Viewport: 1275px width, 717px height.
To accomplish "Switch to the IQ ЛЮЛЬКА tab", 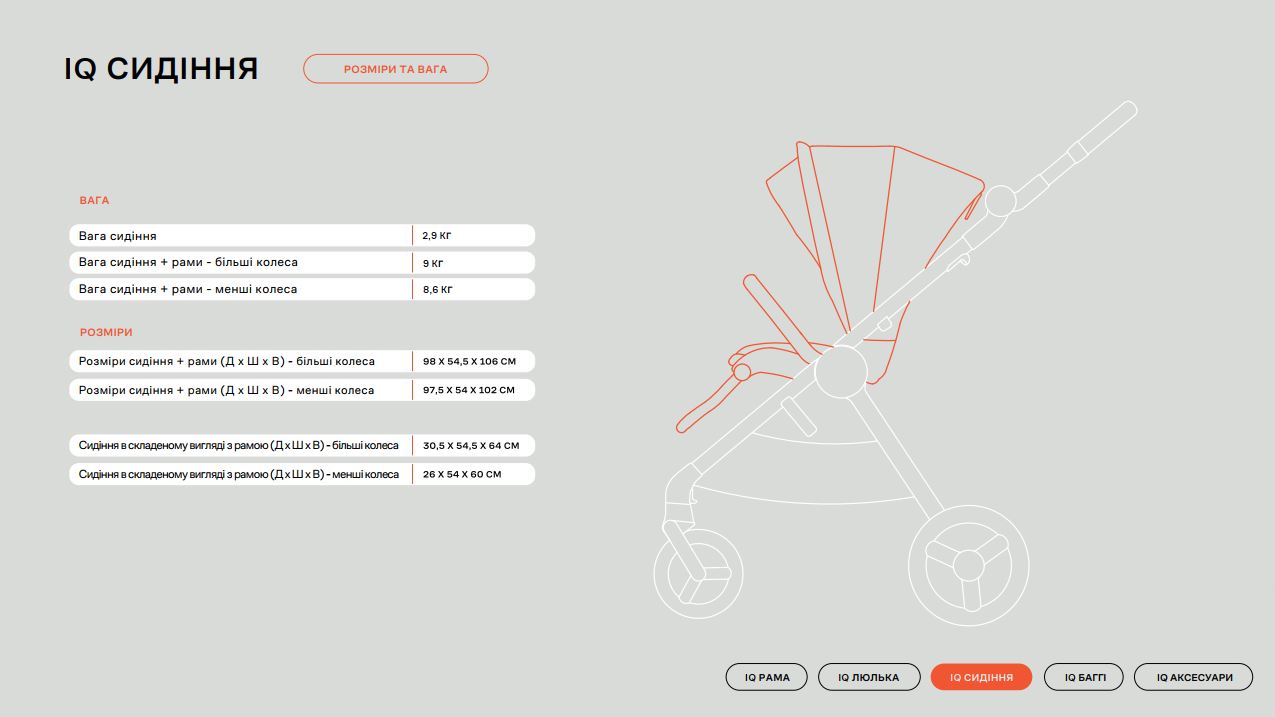I will [868, 677].
